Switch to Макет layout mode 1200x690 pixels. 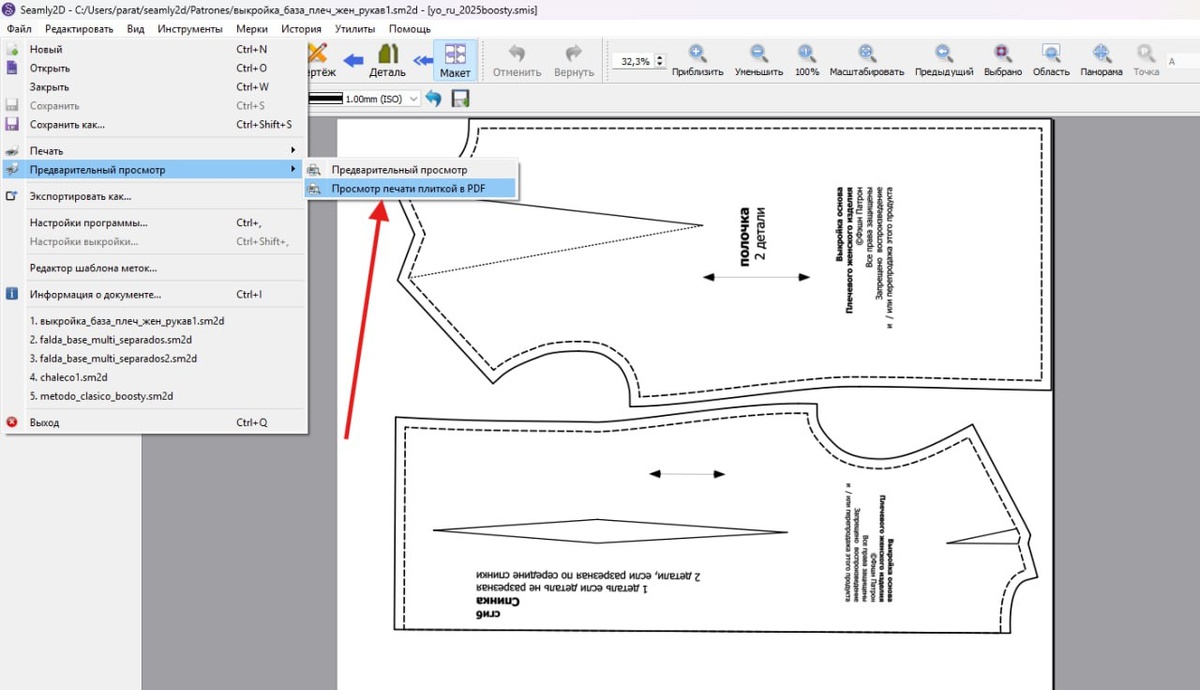click(x=455, y=60)
